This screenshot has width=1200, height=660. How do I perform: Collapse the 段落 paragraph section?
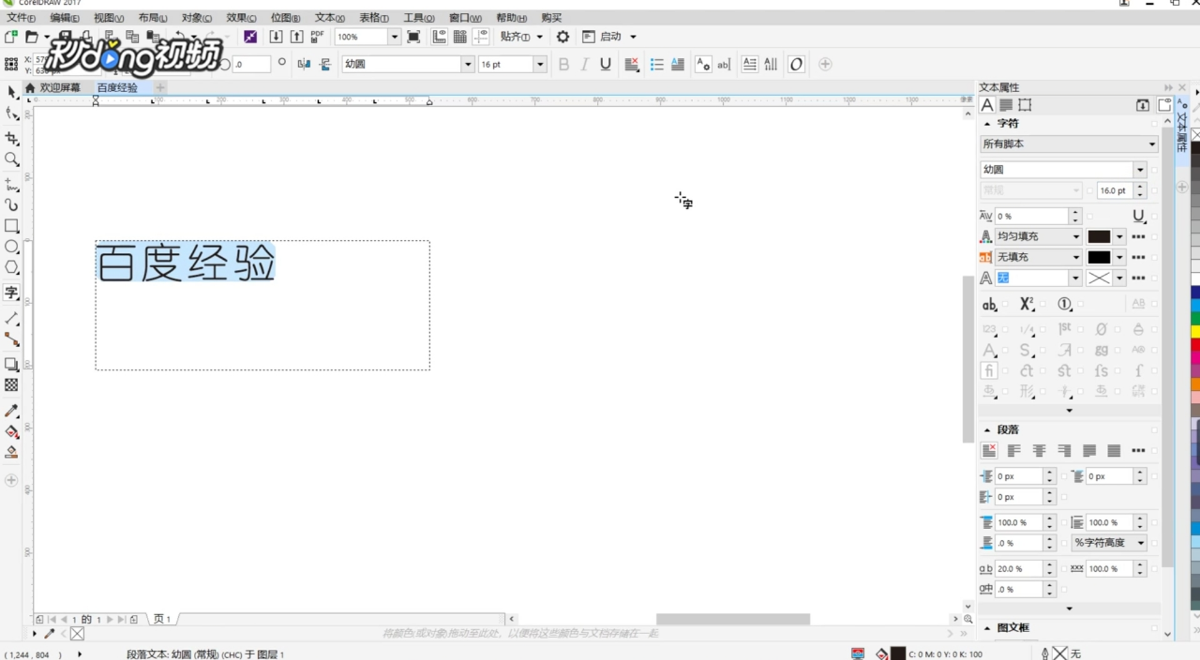point(988,430)
